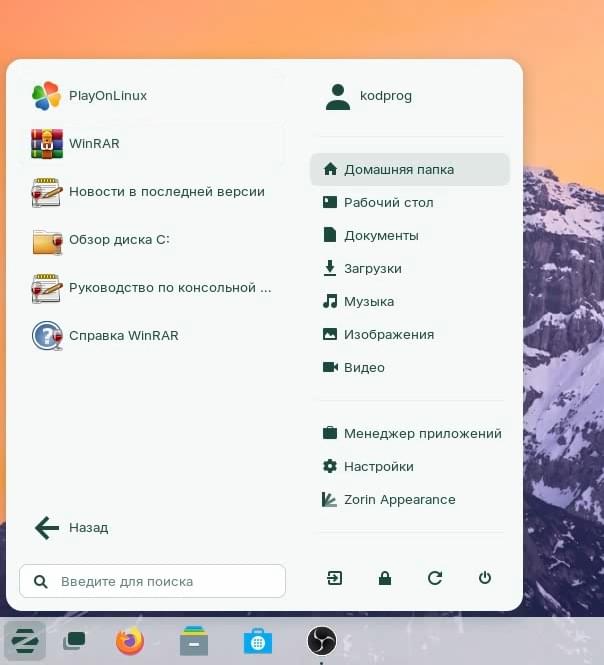The height and width of the screenshot is (665, 604).
Task: Open Справка WinRAR help entry
Action: tap(153, 336)
